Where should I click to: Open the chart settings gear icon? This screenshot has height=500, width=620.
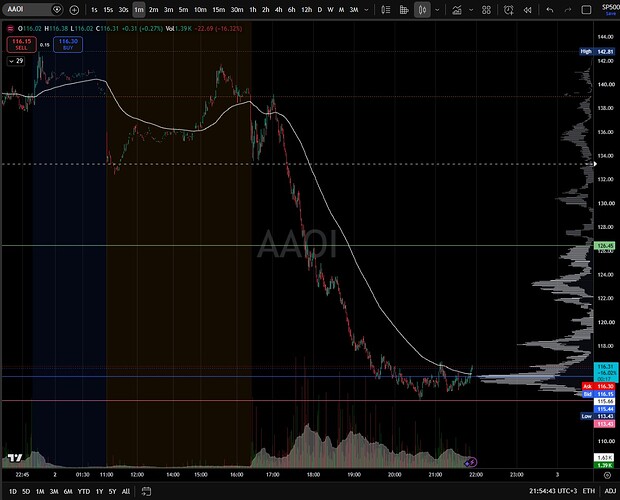click(607, 475)
